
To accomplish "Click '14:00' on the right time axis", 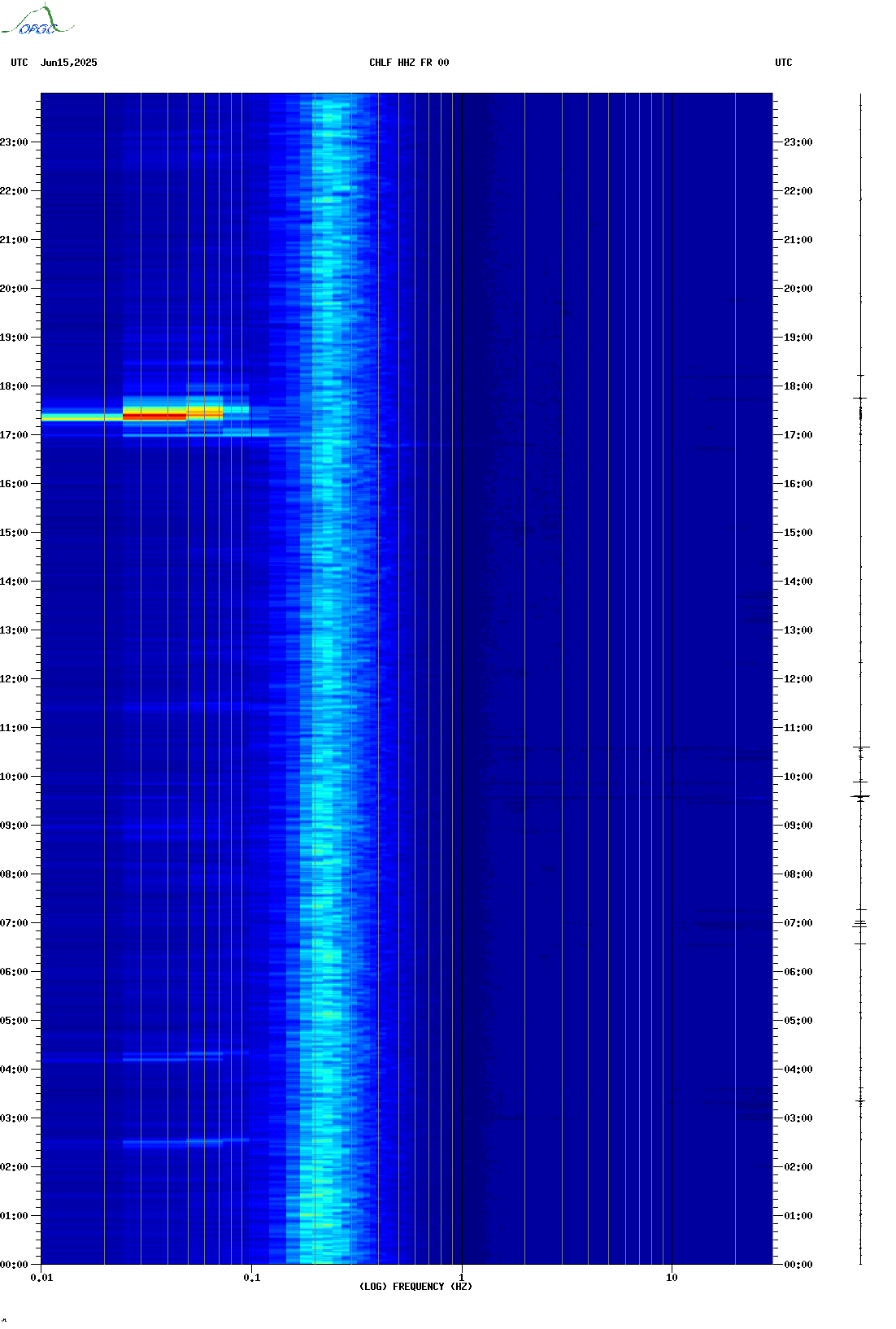I will (x=798, y=582).
